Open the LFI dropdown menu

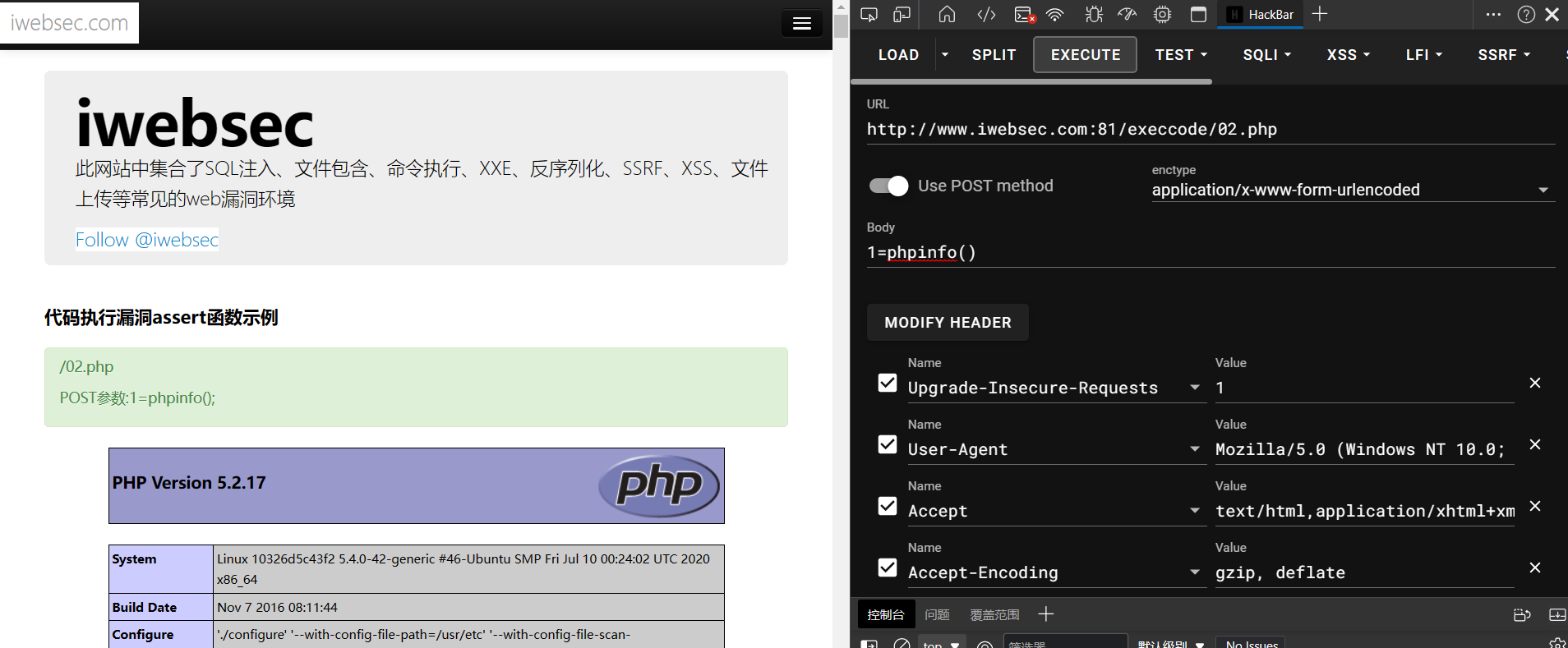[1424, 54]
